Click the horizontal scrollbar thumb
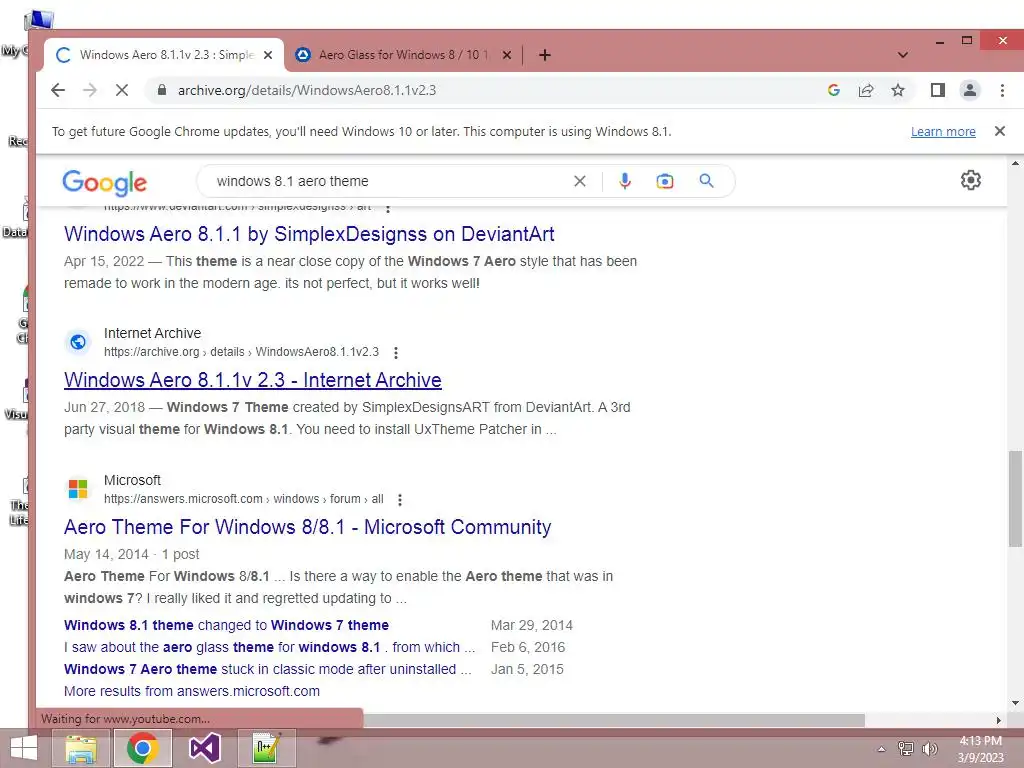This screenshot has width=1024, height=768. click(x=614, y=720)
